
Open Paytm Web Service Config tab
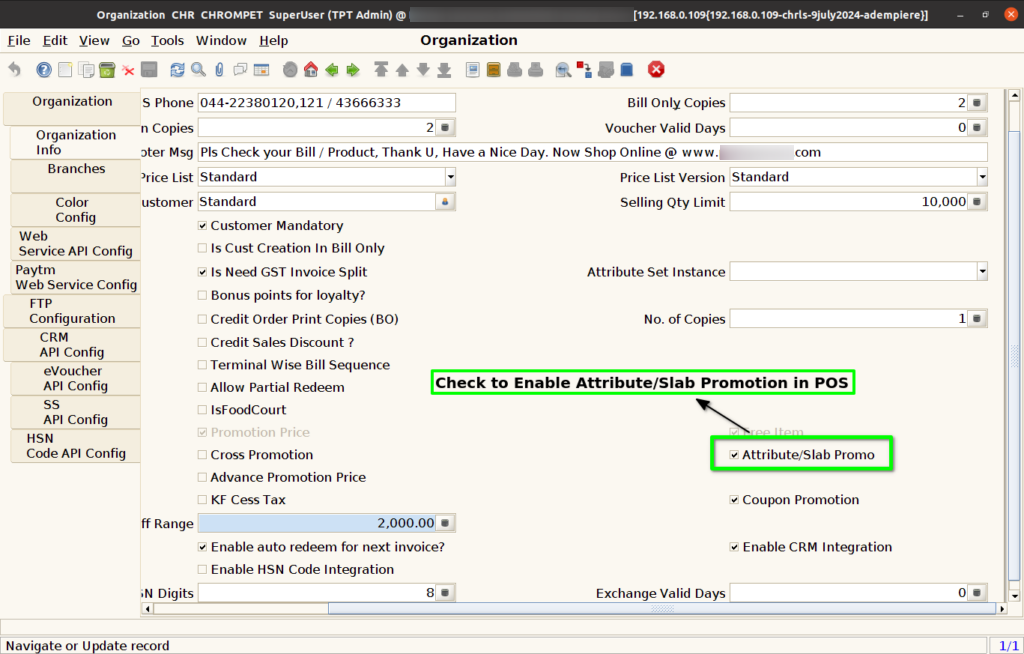pyautogui.click(x=76, y=277)
